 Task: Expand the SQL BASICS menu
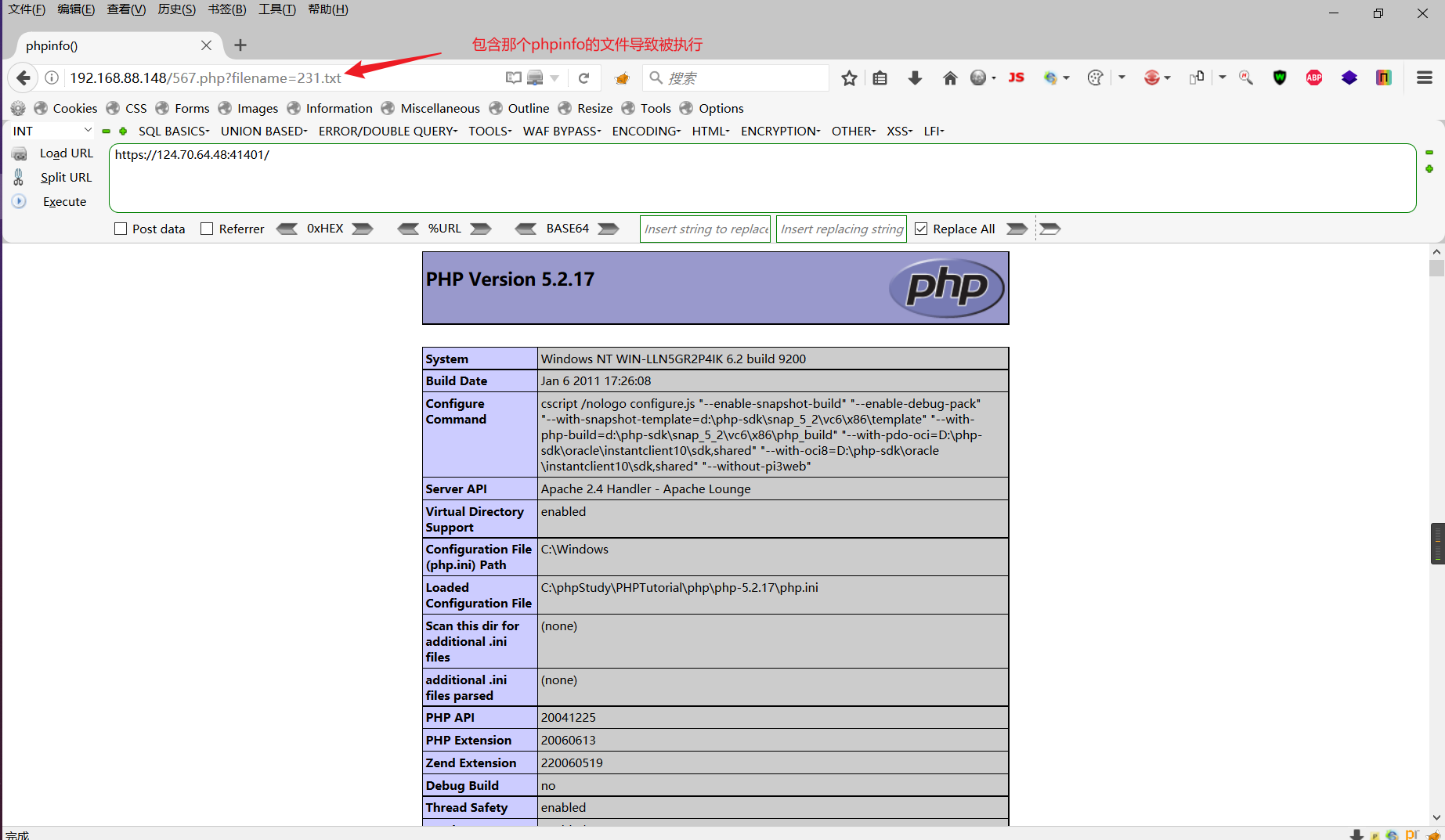[174, 131]
